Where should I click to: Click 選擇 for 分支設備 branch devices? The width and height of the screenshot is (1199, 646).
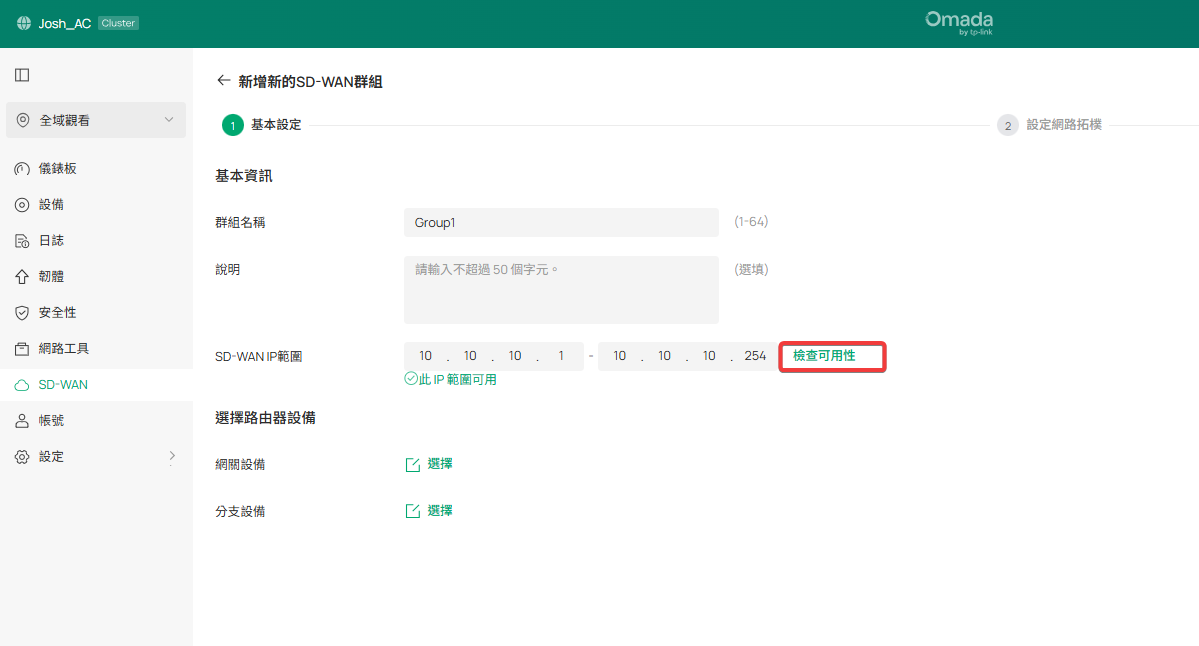point(429,511)
